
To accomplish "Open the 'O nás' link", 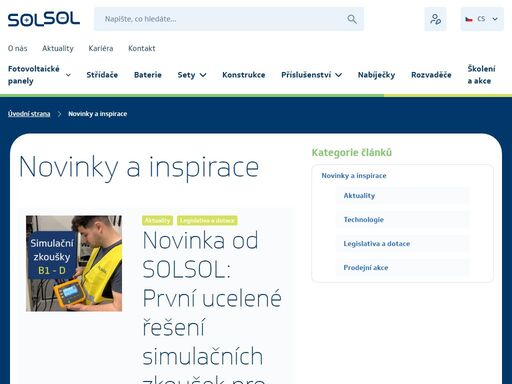I will pyautogui.click(x=17, y=48).
